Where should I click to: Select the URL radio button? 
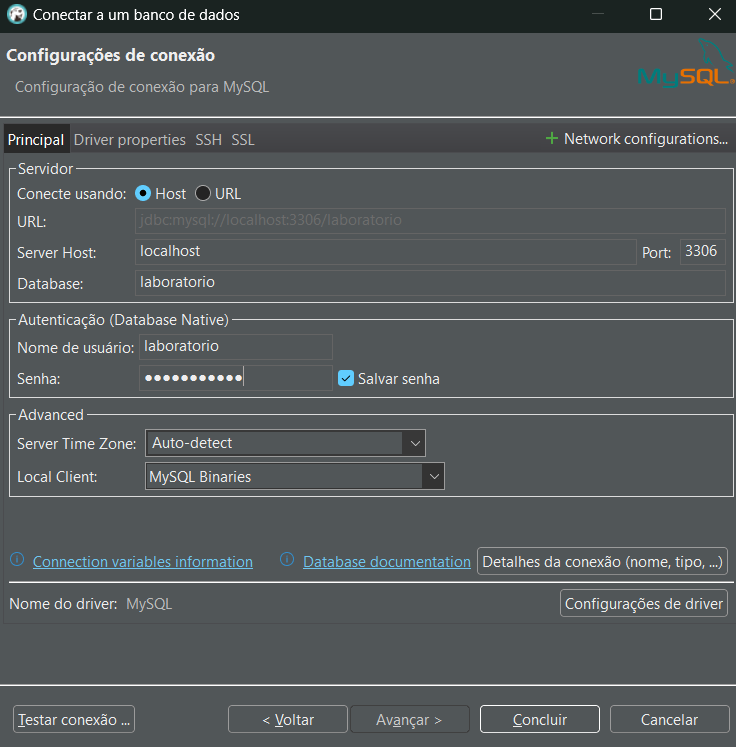[203, 194]
